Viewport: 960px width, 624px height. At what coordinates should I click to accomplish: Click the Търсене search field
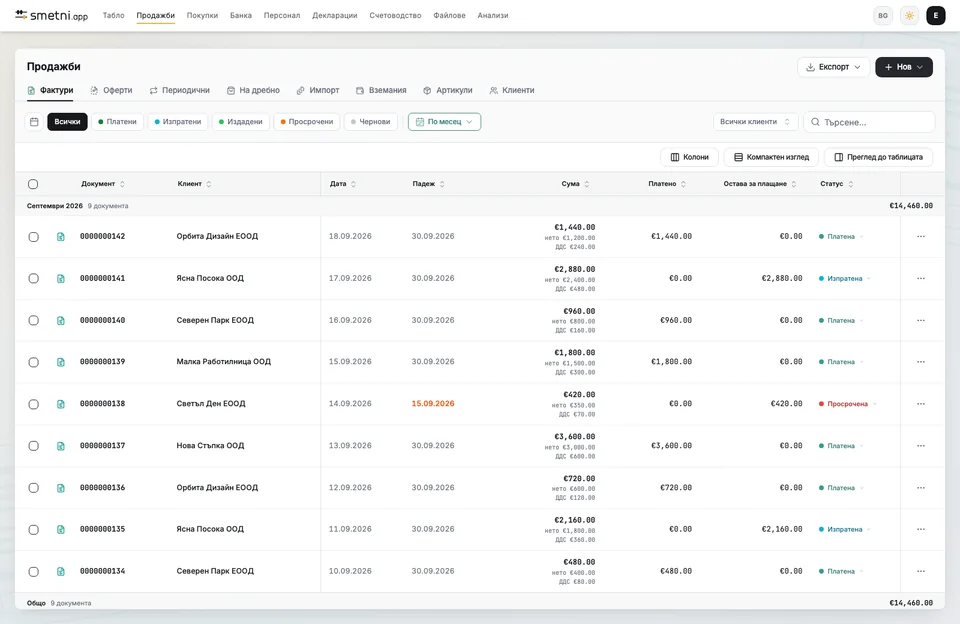click(869, 122)
